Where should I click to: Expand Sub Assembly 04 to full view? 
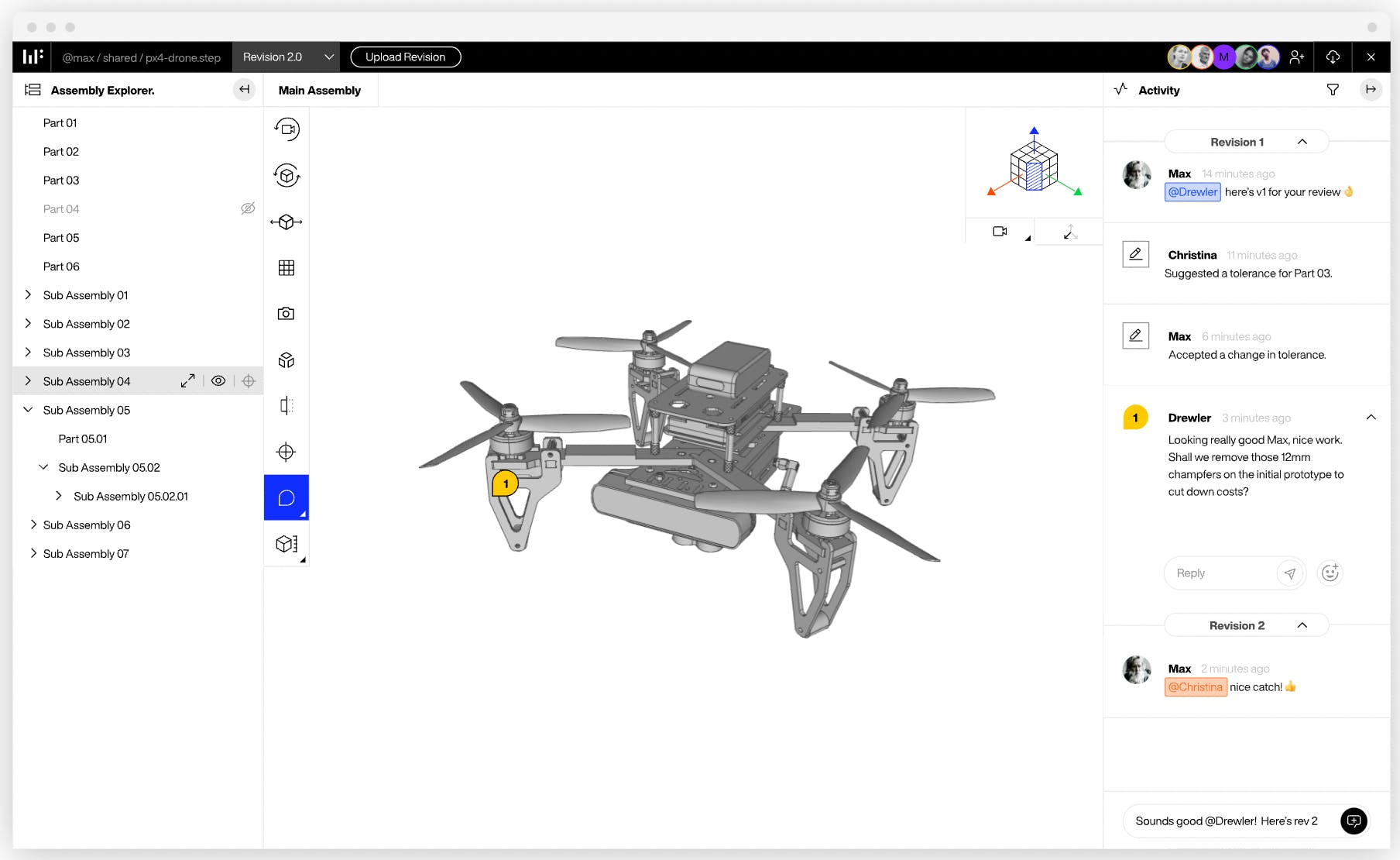coord(188,381)
